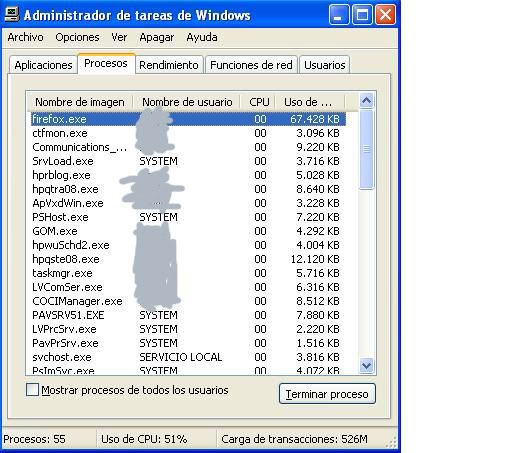Image resolution: width=512 pixels, height=453 pixels.
Task: Click the 9.220 KB memory value
Action: [x=318, y=147]
